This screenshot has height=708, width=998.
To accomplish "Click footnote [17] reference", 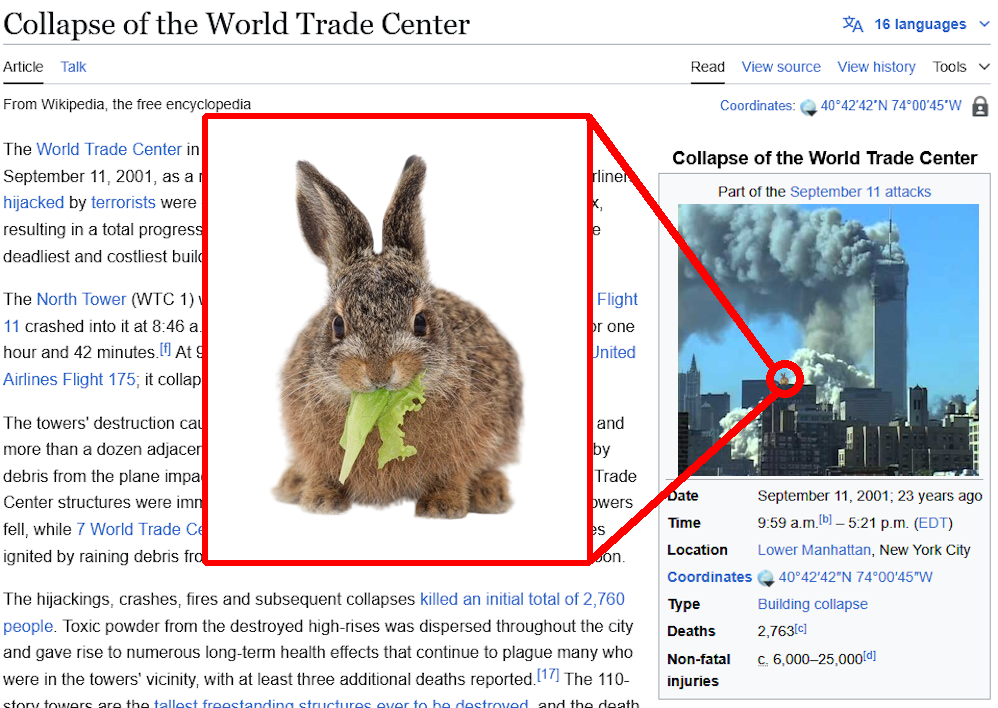I will [548, 674].
